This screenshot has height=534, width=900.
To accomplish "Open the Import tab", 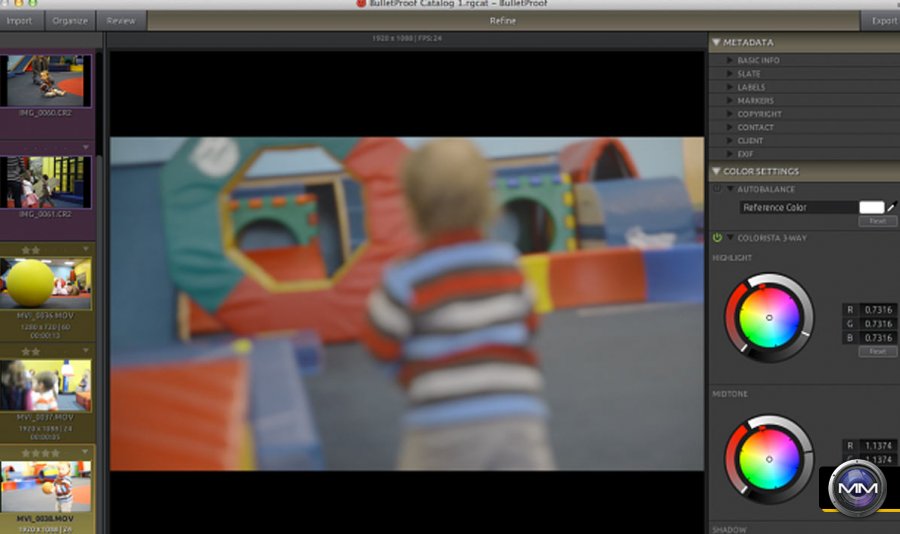I will (x=20, y=20).
